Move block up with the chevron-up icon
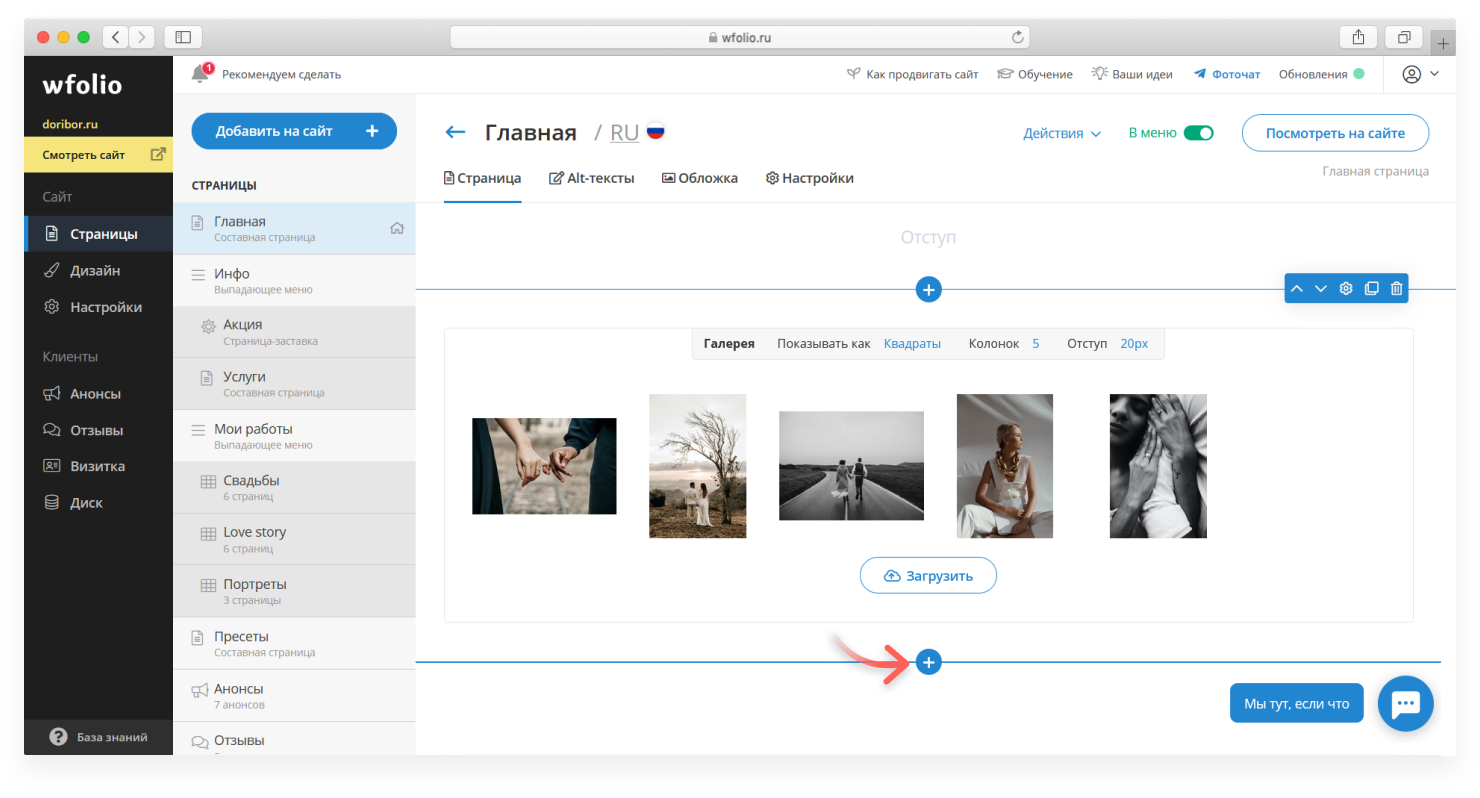Viewport: 1480px width, 798px height. [1297, 289]
